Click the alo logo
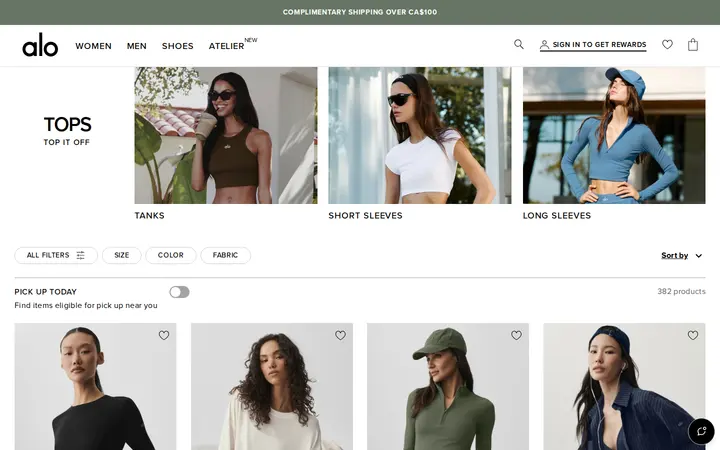Screen dimensions: 720x450 click(40, 45)
